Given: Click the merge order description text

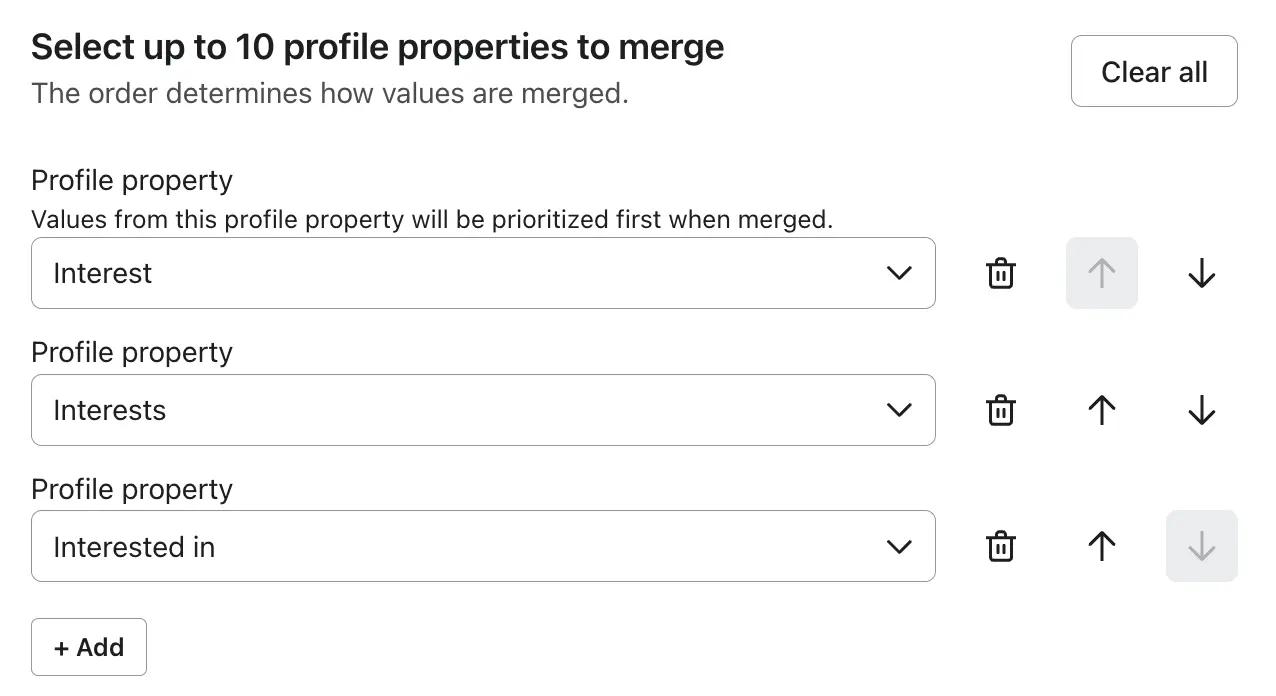Looking at the screenshot, I should 329,92.
